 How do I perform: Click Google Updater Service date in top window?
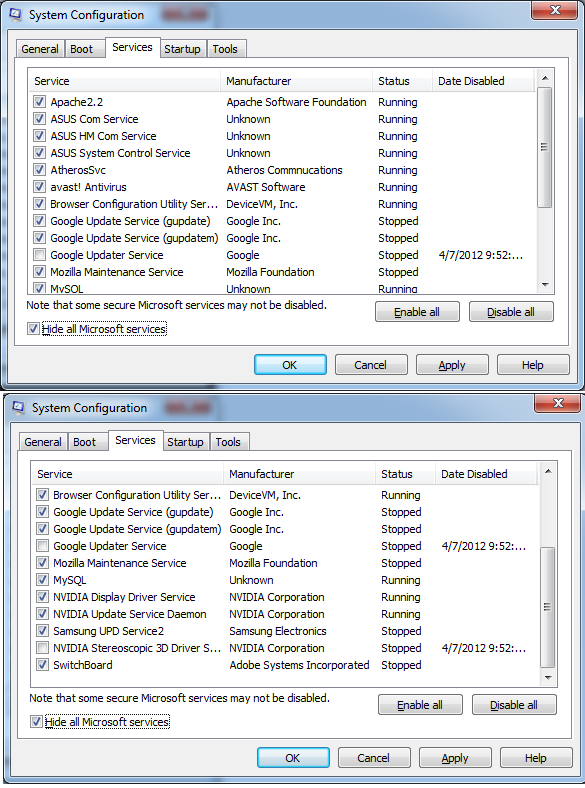pos(481,255)
